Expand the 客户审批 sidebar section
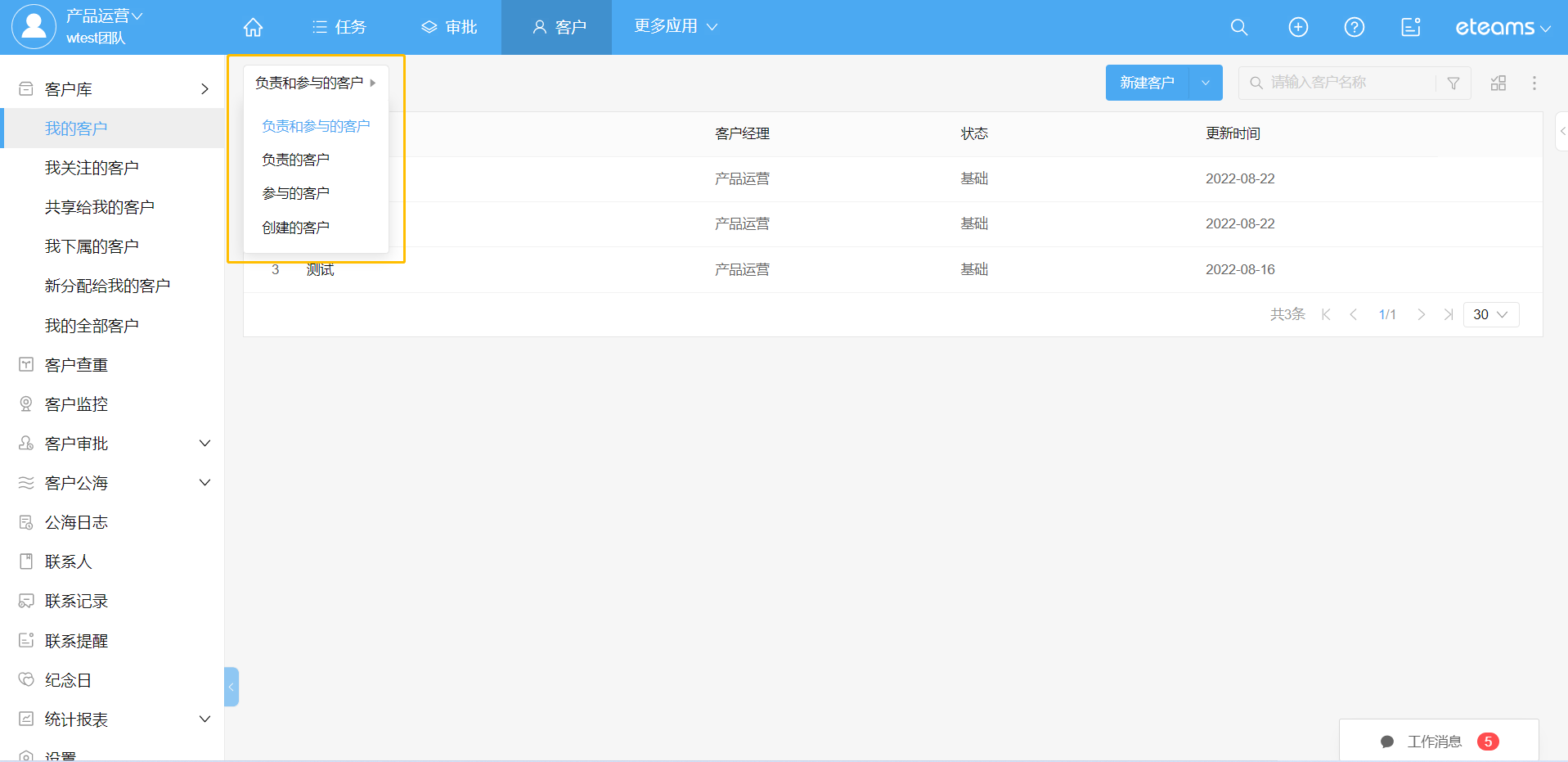1568x762 pixels. point(204,444)
